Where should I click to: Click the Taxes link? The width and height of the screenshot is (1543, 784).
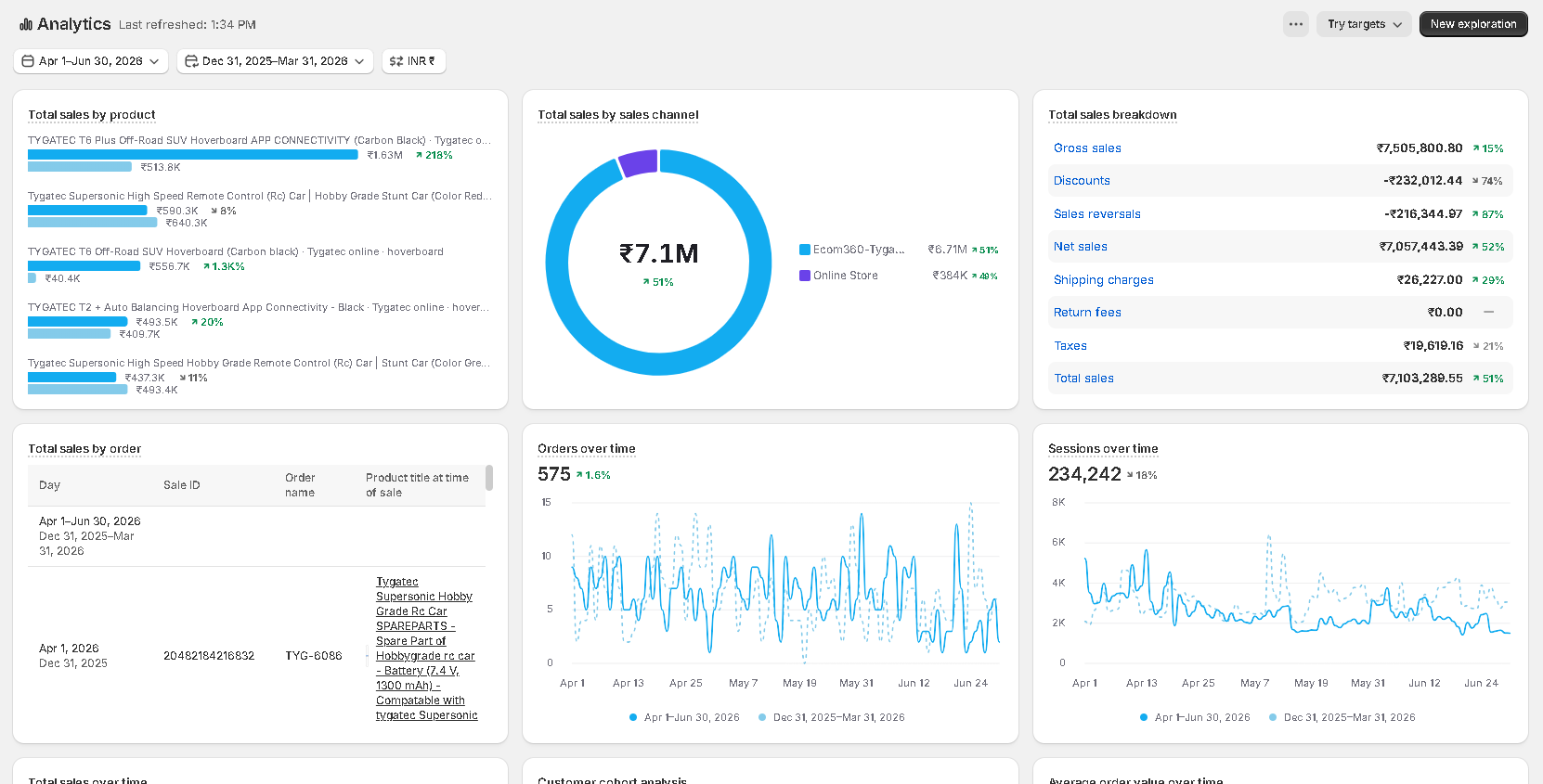tap(1070, 346)
